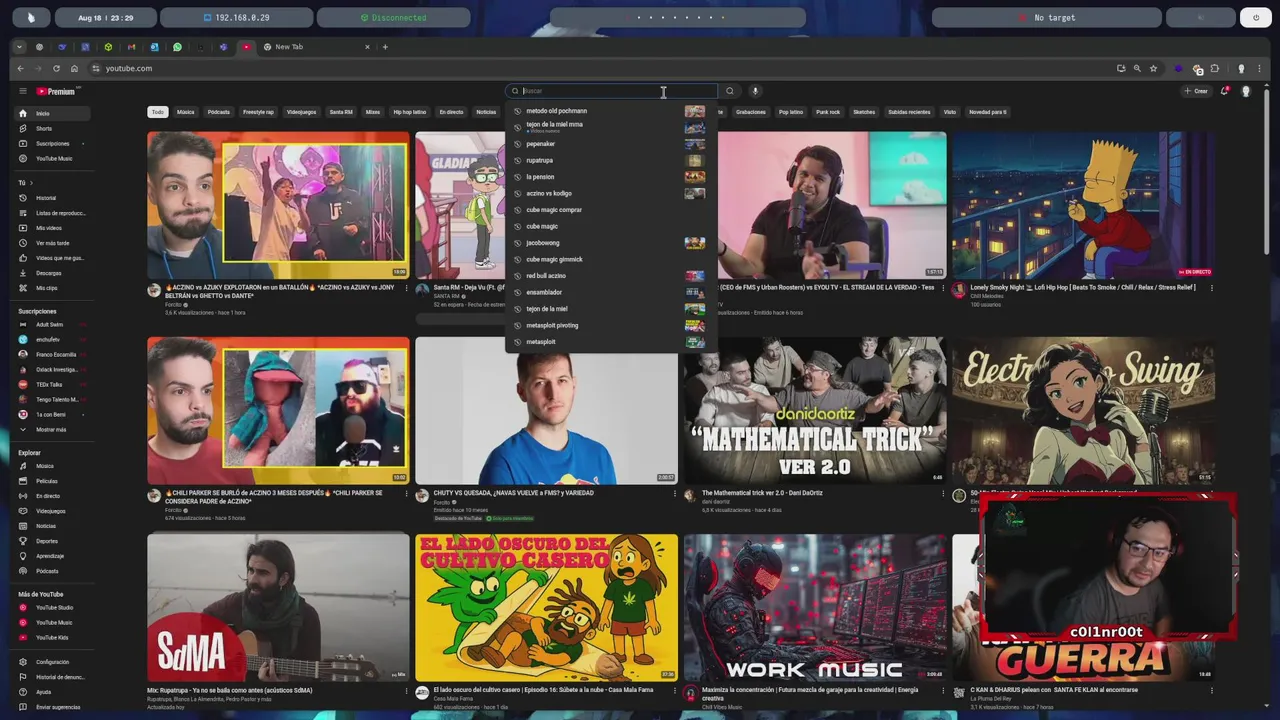The width and height of the screenshot is (1280, 720).
Task: Click the No target panel widget
Action: click(x=1046, y=18)
